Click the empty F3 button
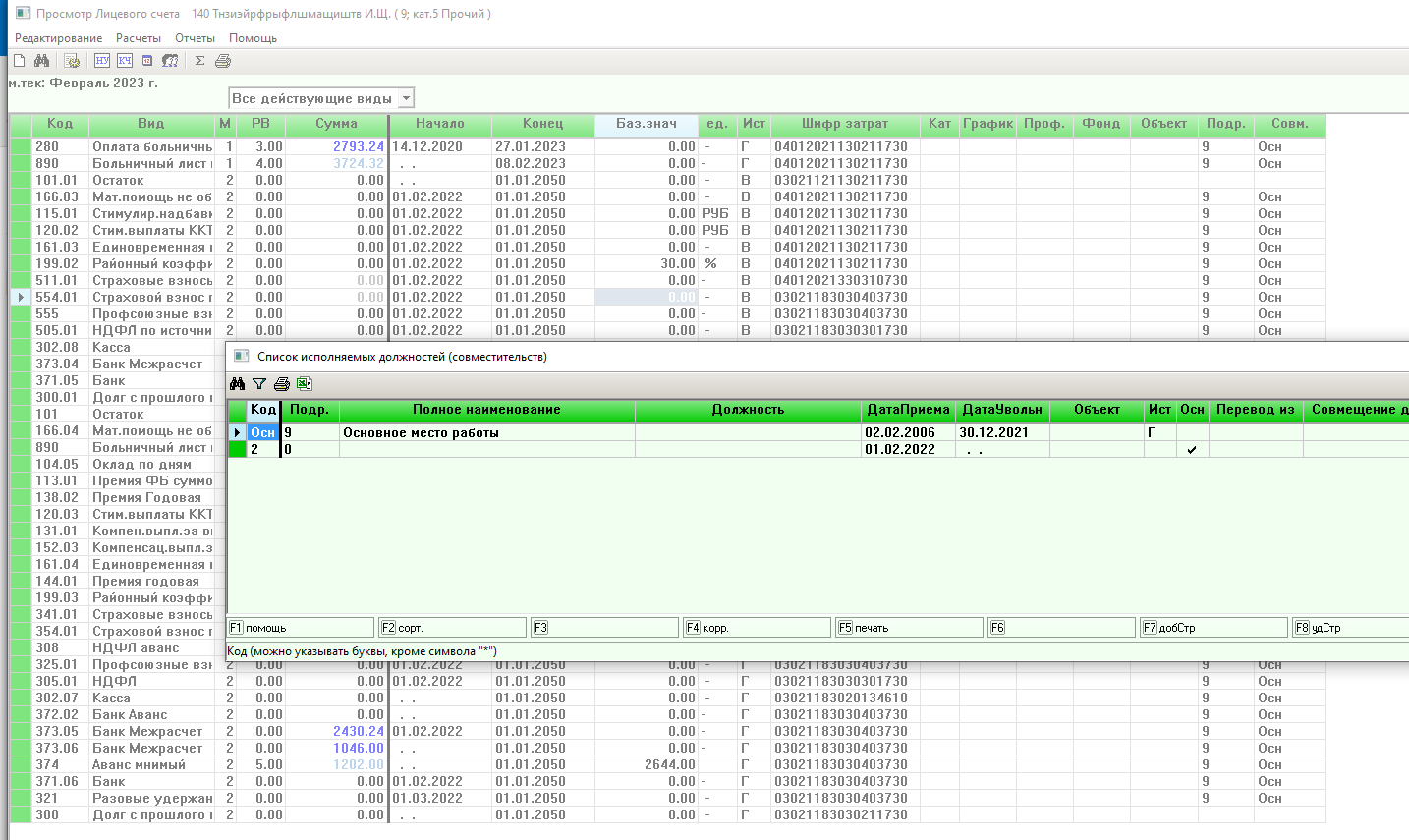This screenshot has width=1409, height=840. tap(605, 628)
